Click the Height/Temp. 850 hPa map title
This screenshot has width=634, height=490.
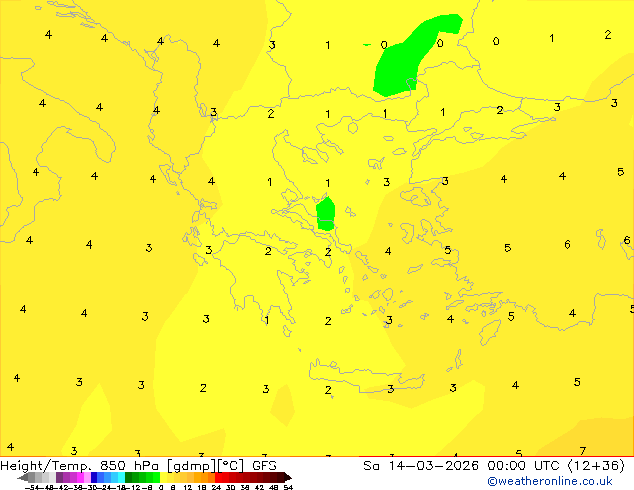(x=81, y=466)
